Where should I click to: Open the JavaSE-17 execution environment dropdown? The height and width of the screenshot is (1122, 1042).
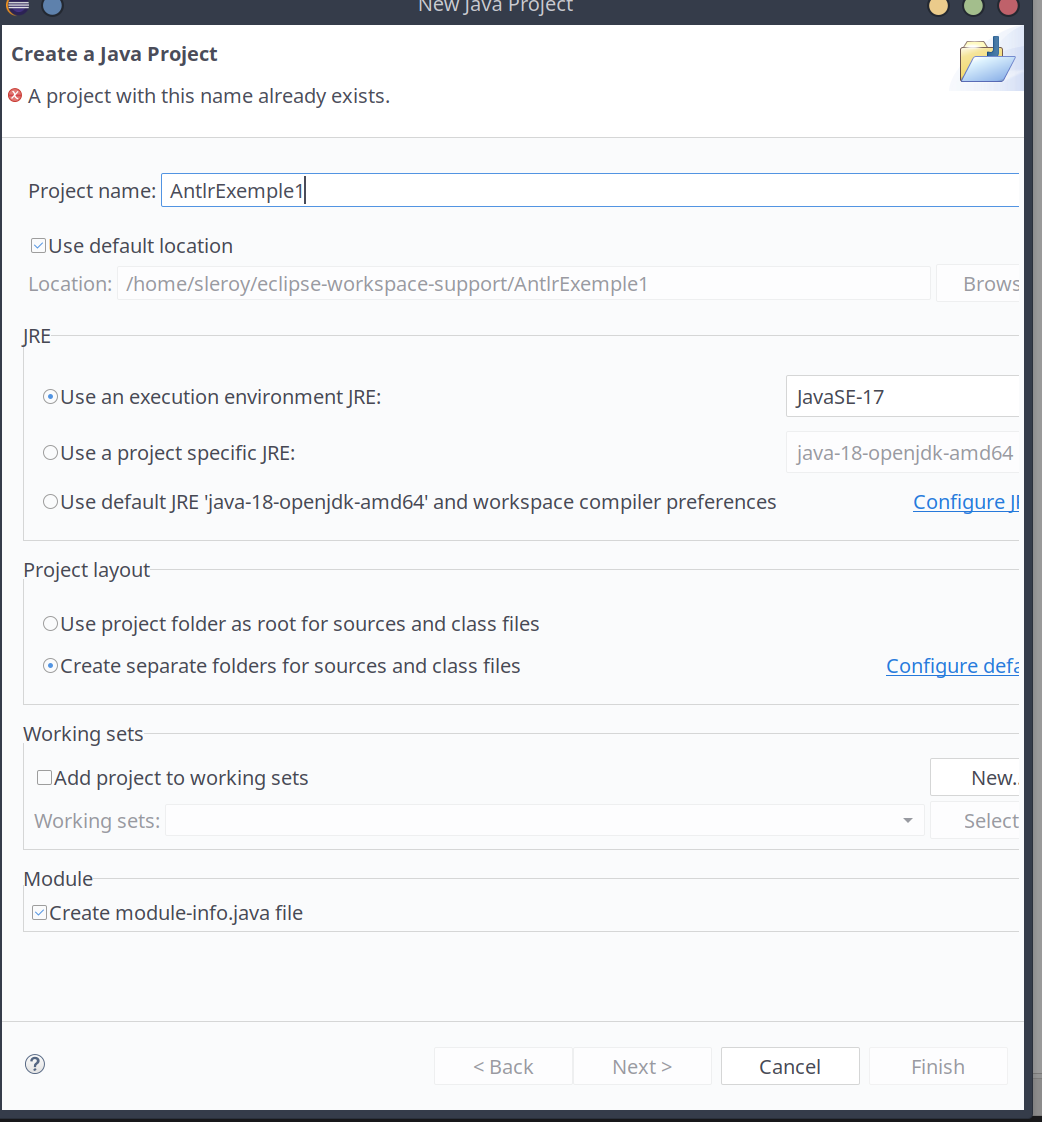tap(902, 397)
